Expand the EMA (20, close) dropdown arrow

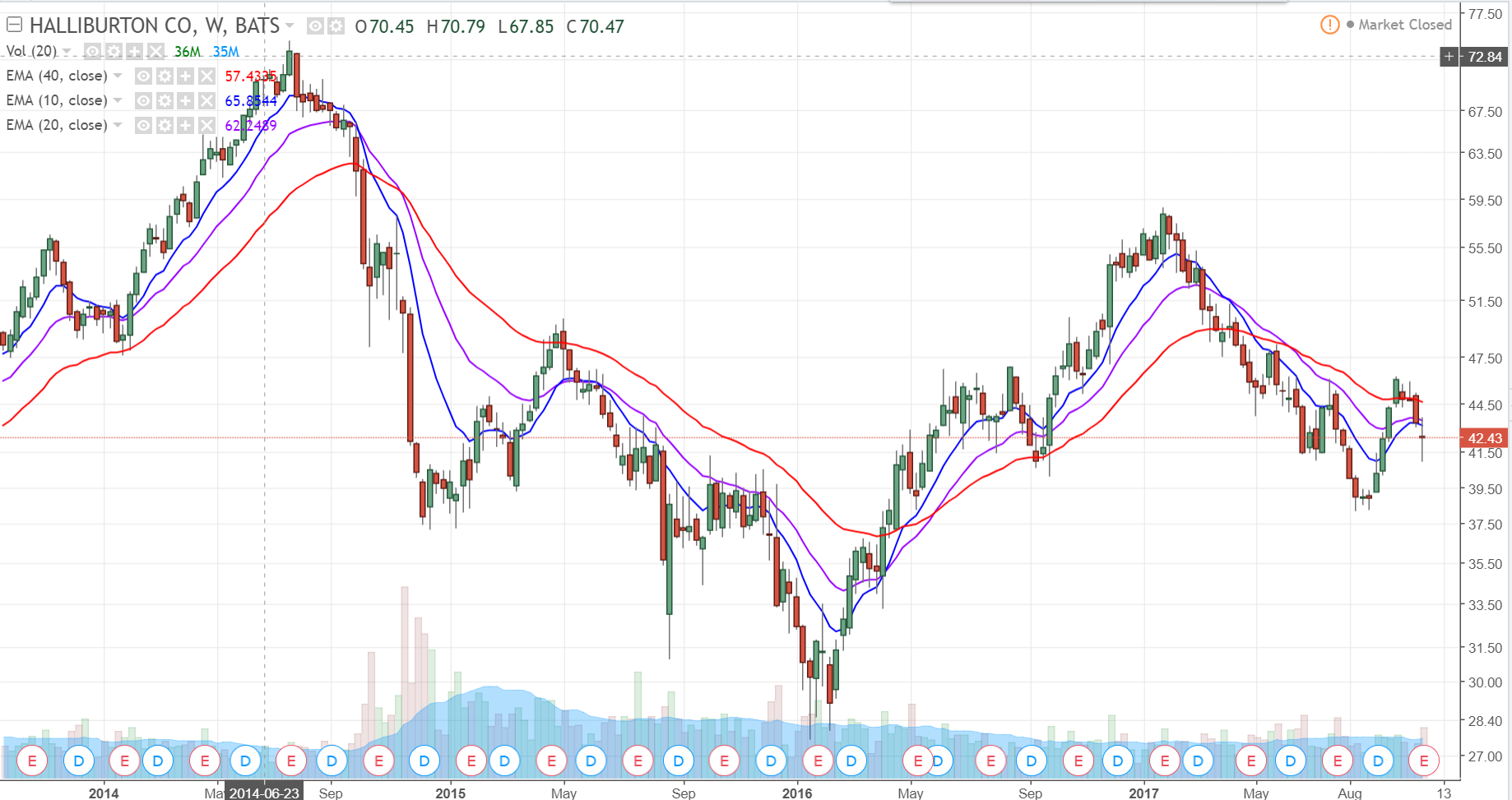coord(118,125)
